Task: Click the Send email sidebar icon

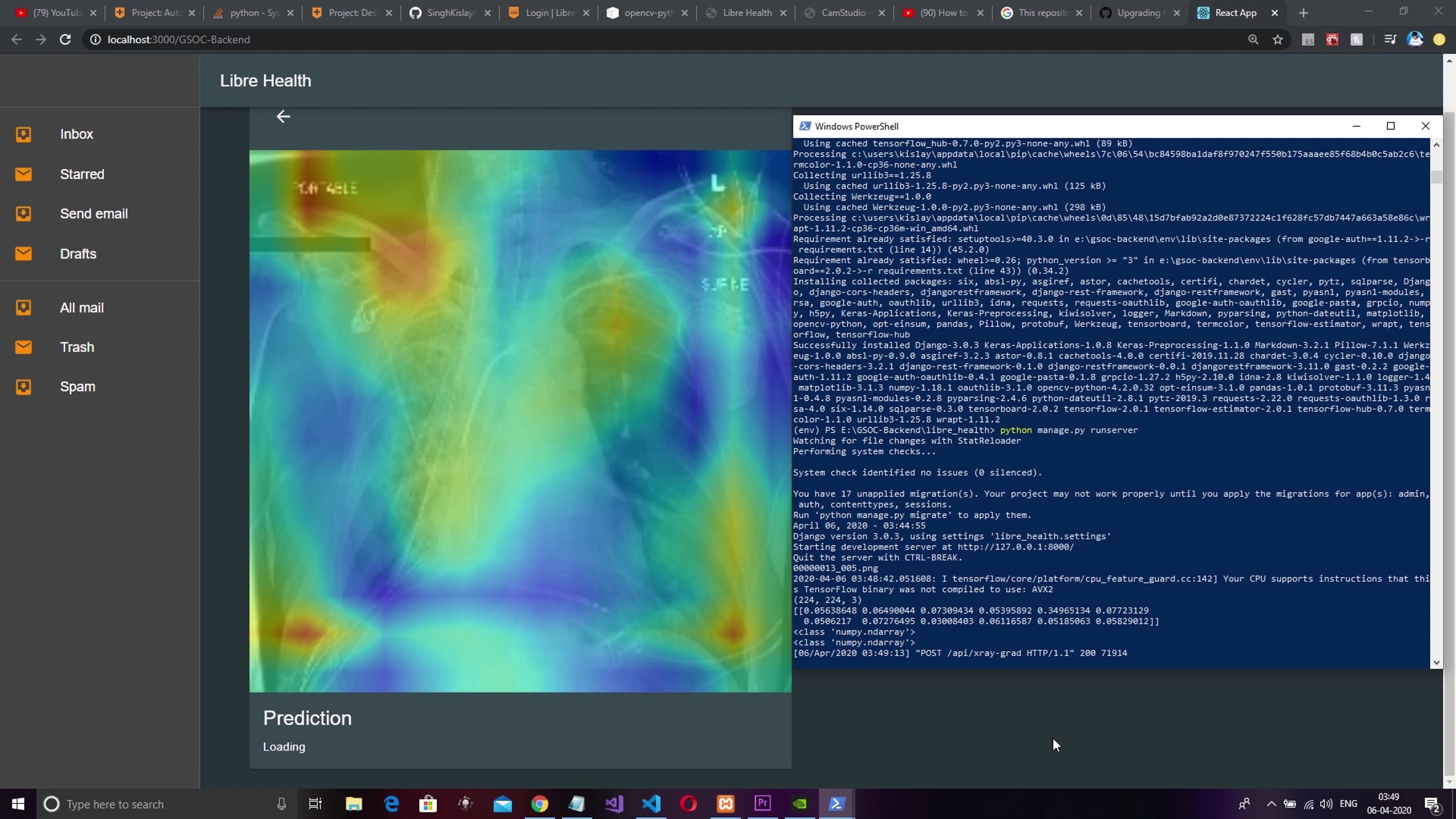Action: (23, 214)
